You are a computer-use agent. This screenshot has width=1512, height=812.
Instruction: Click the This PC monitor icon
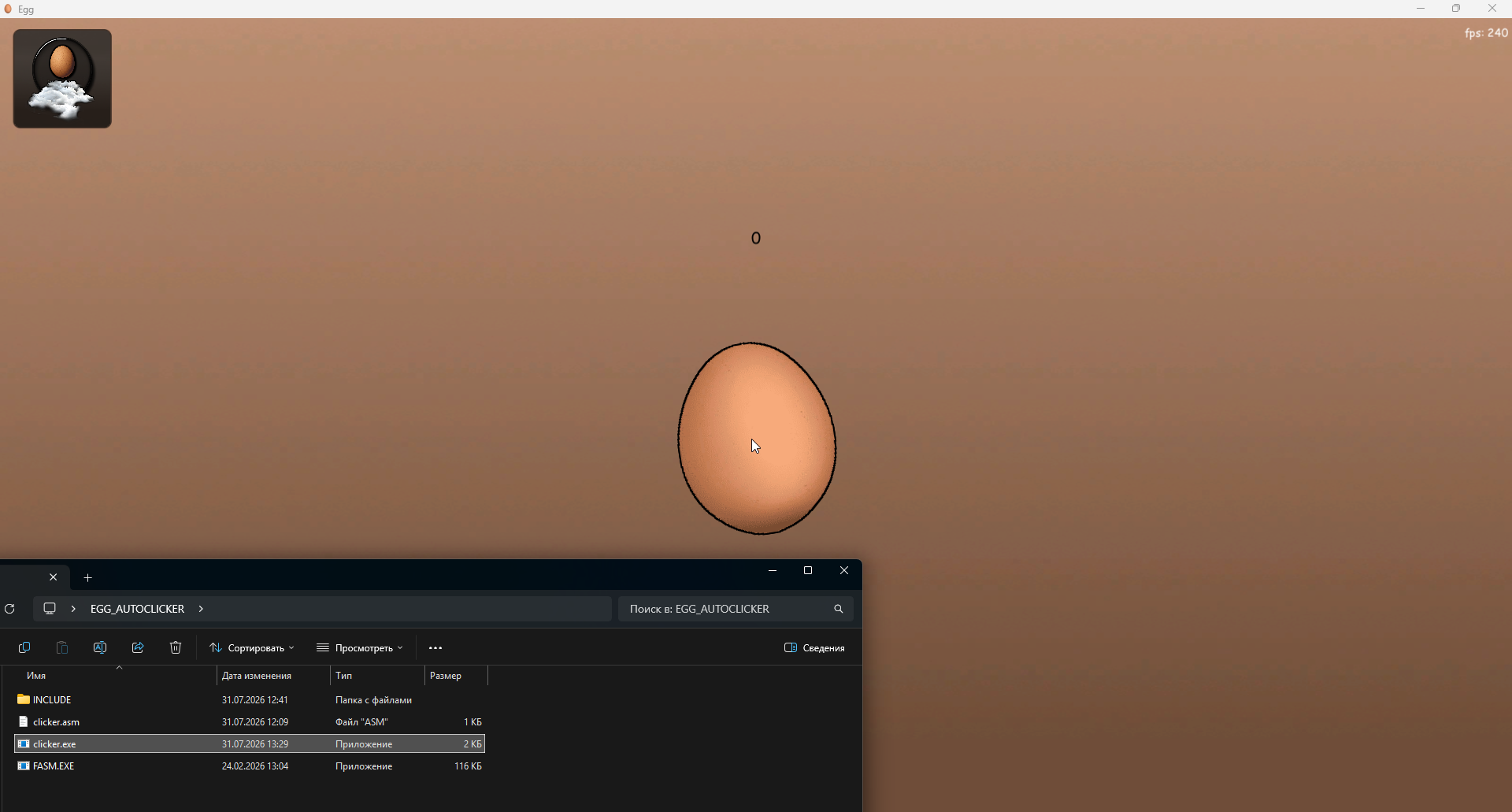pos(50,609)
